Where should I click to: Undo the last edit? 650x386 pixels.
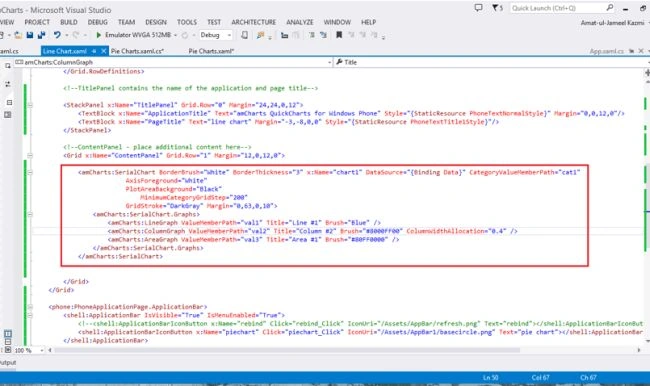(57, 35)
